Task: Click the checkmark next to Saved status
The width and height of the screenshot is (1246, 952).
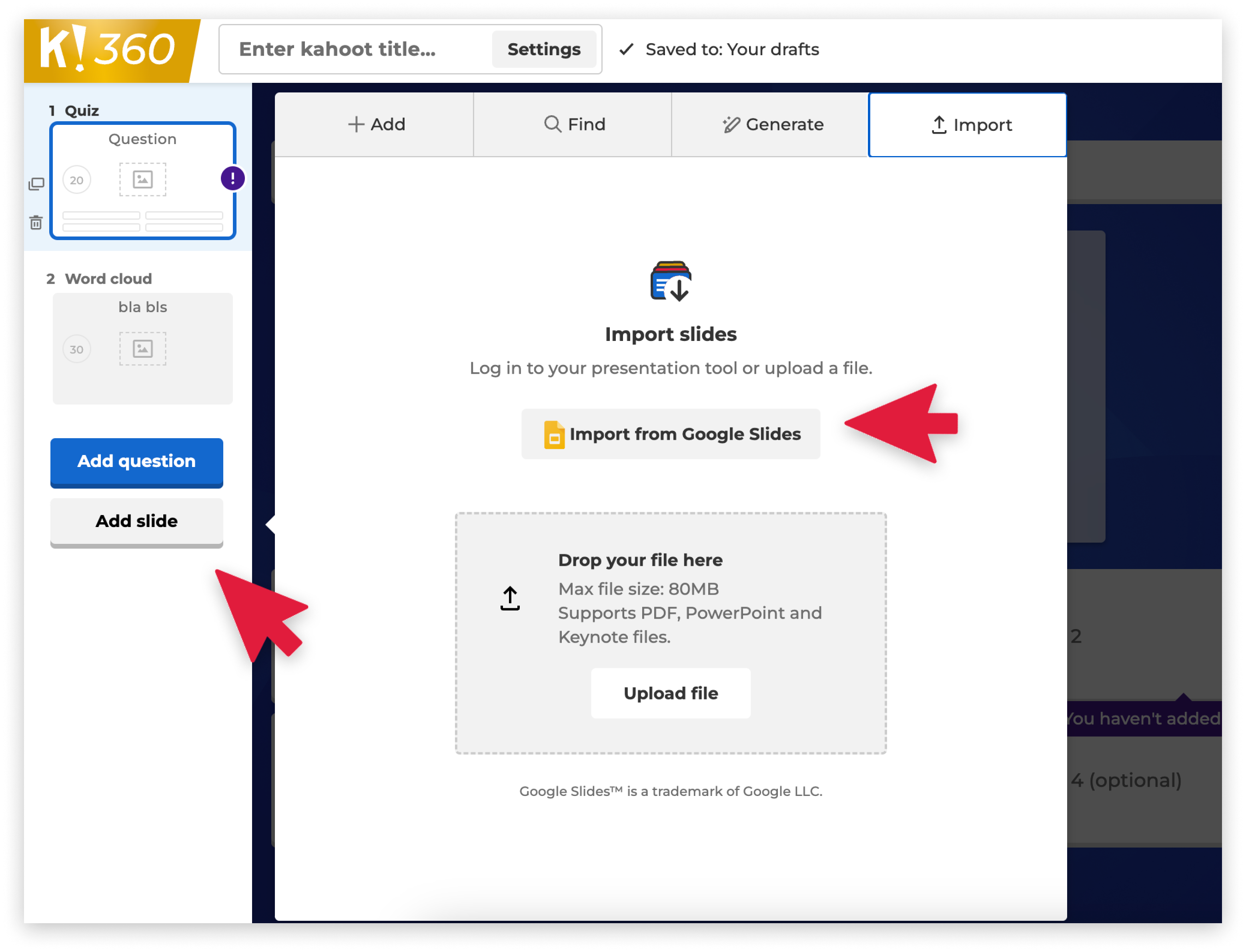Action: (626, 49)
